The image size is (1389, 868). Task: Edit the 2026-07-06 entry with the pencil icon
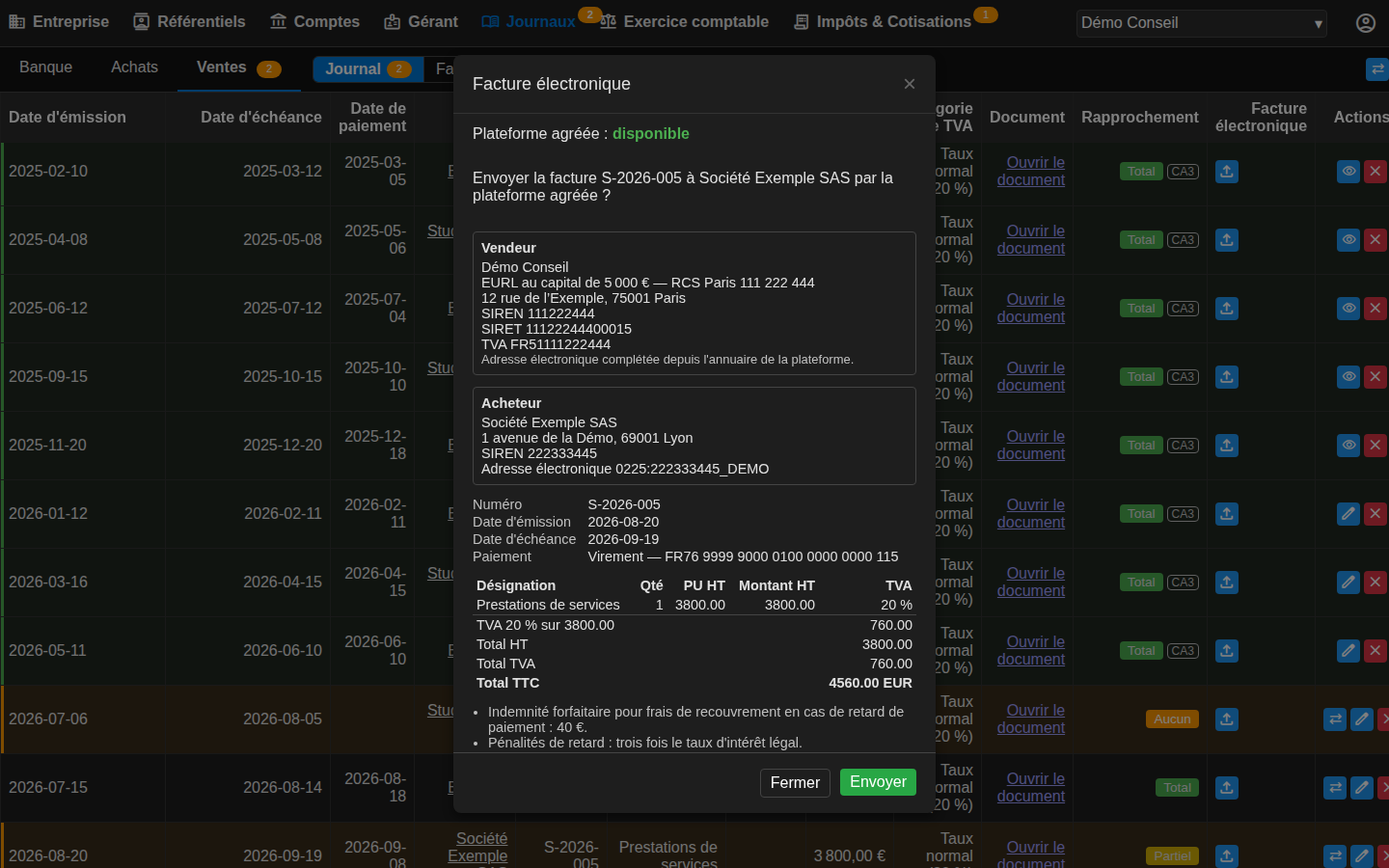pos(1362,719)
